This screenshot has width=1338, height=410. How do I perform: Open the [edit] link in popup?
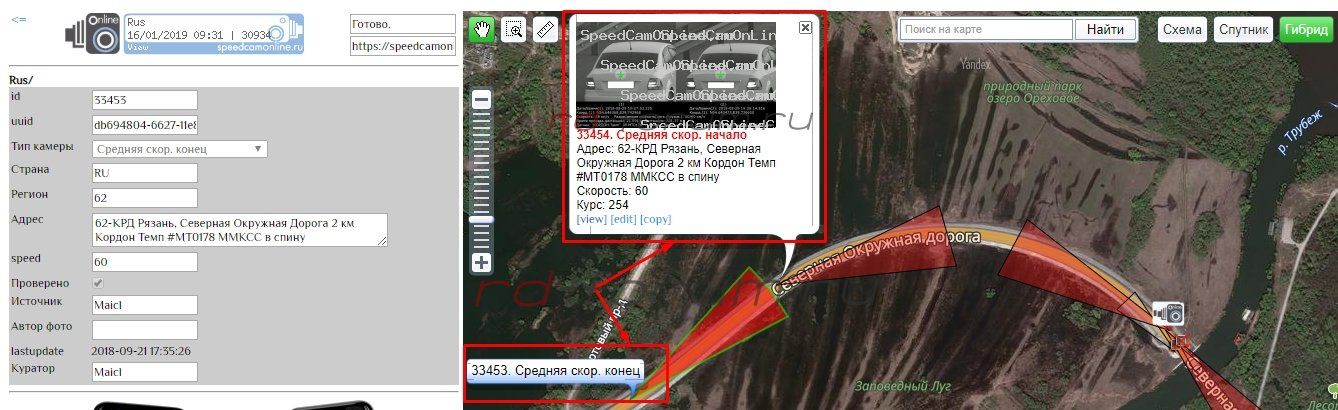click(623, 219)
